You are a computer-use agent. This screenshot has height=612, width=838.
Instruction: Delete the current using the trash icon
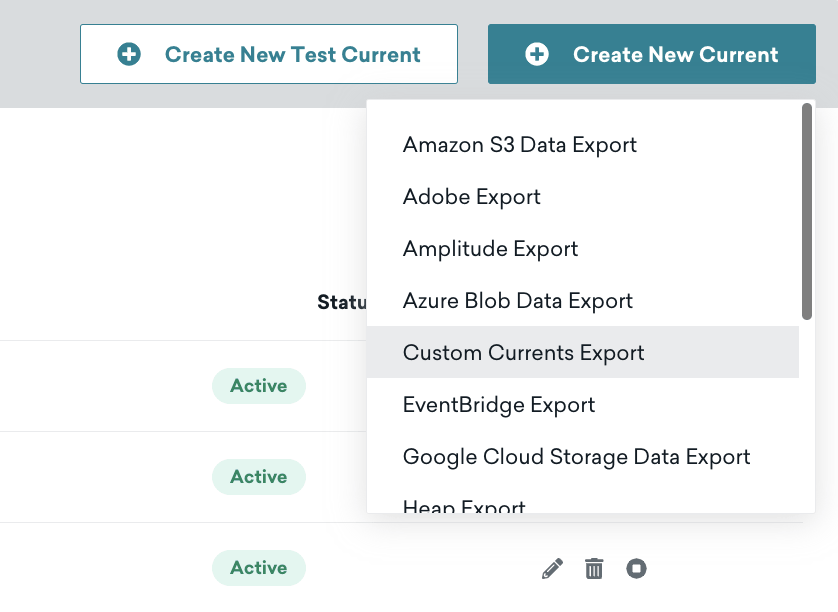594,569
